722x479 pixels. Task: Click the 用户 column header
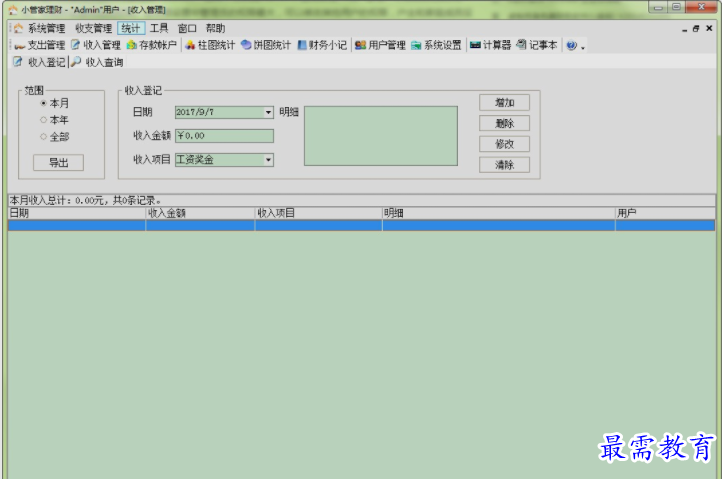point(665,213)
